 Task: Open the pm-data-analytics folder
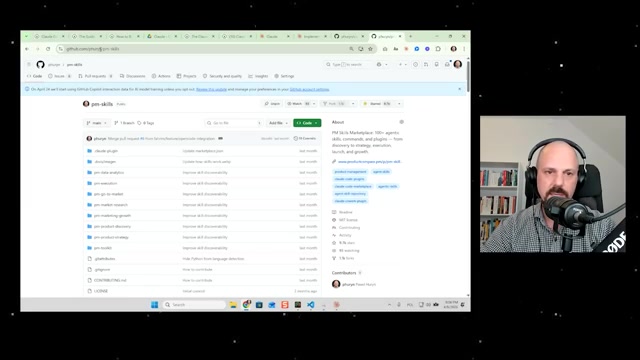pos(109,173)
